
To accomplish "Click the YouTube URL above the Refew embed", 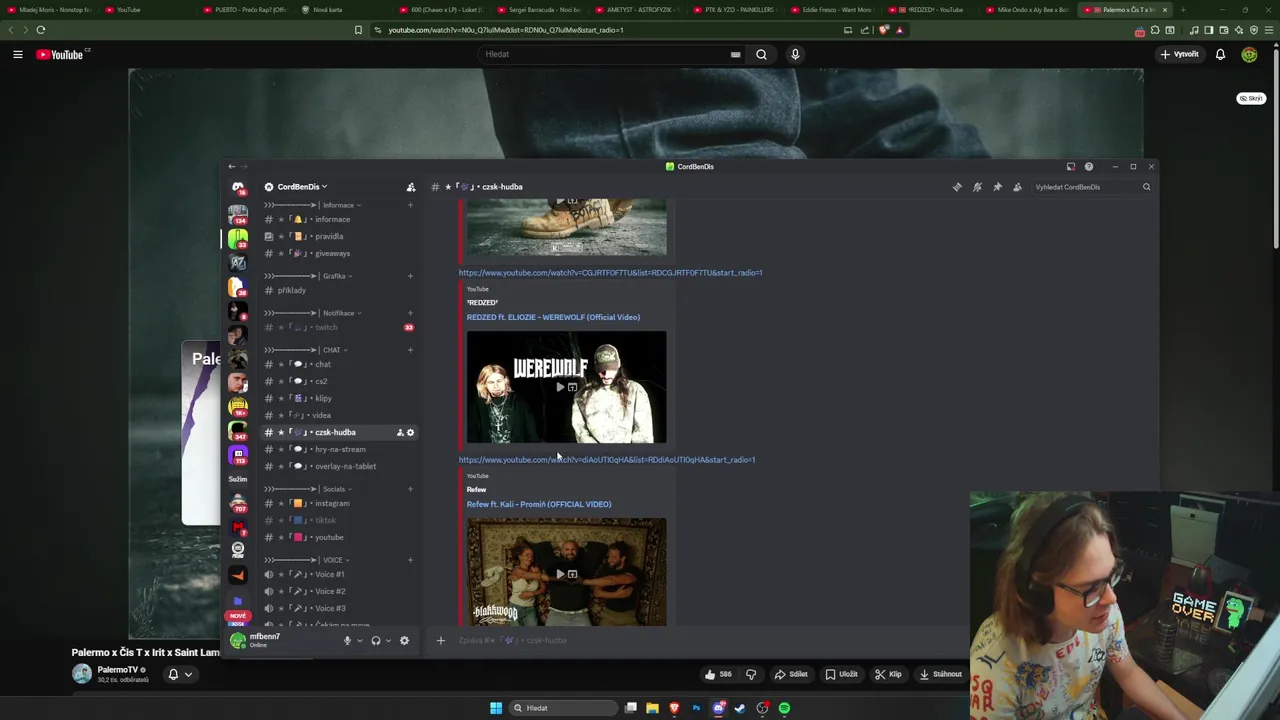I will coord(607,460).
